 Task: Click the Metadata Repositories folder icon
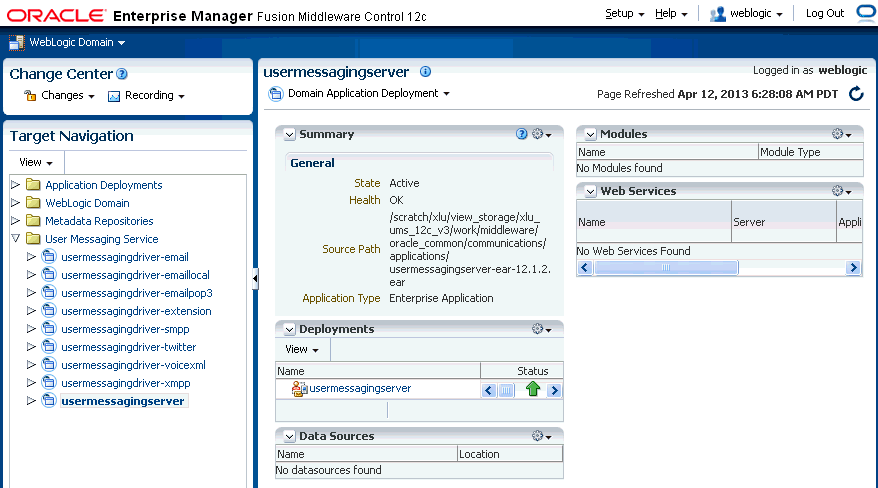click(34, 220)
